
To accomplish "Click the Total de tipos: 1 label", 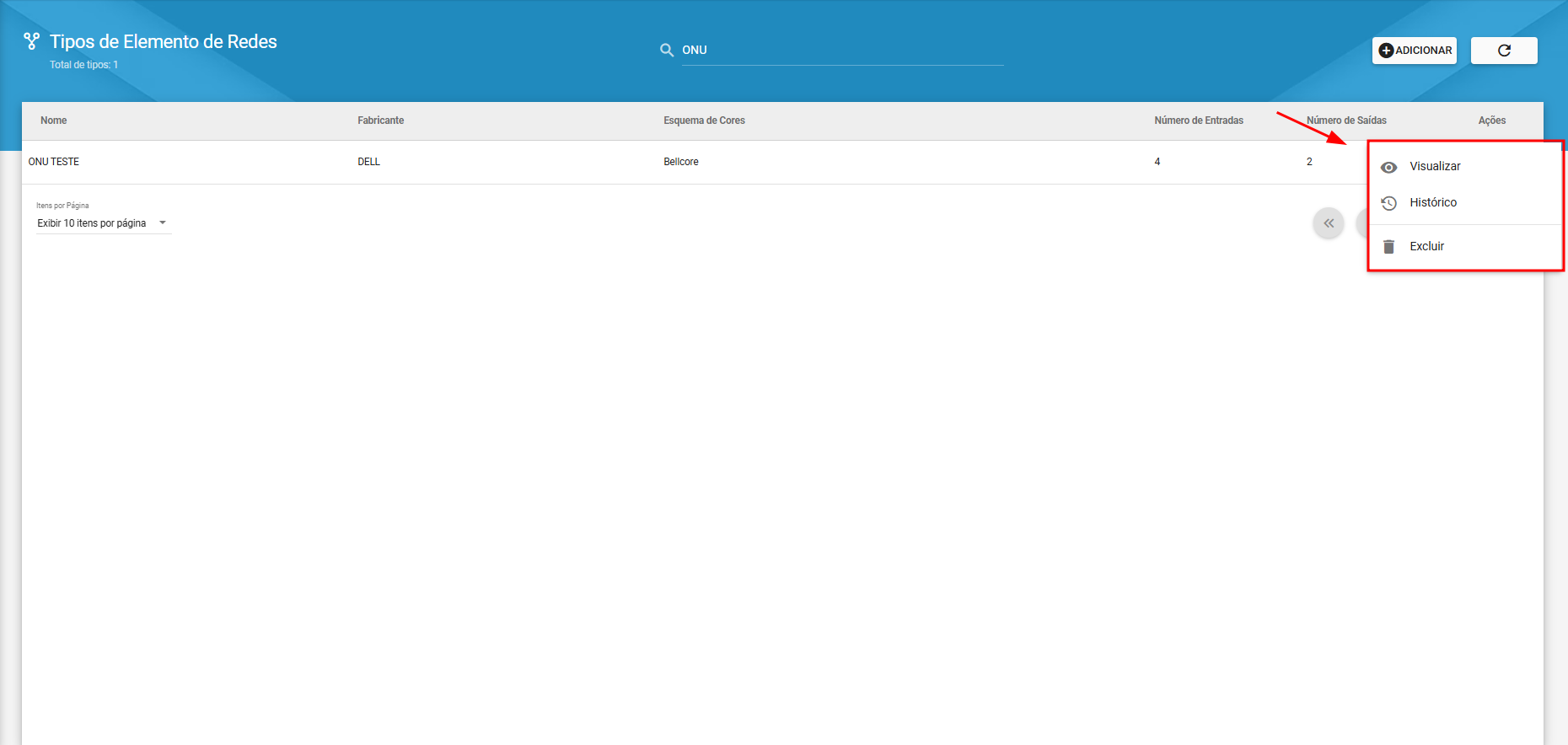I will (83, 65).
